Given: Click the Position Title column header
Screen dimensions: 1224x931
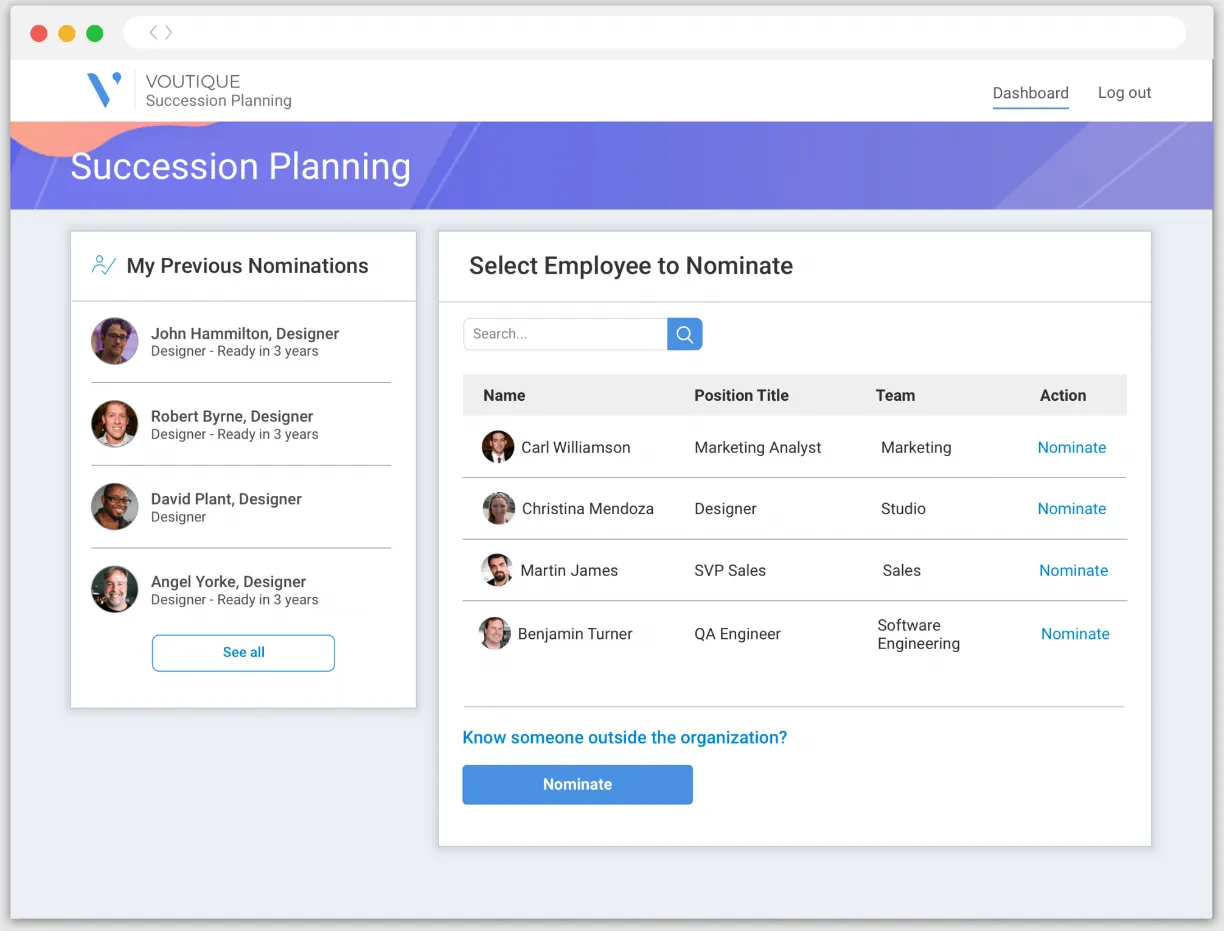Looking at the screenshot, I should click(741, 395).
